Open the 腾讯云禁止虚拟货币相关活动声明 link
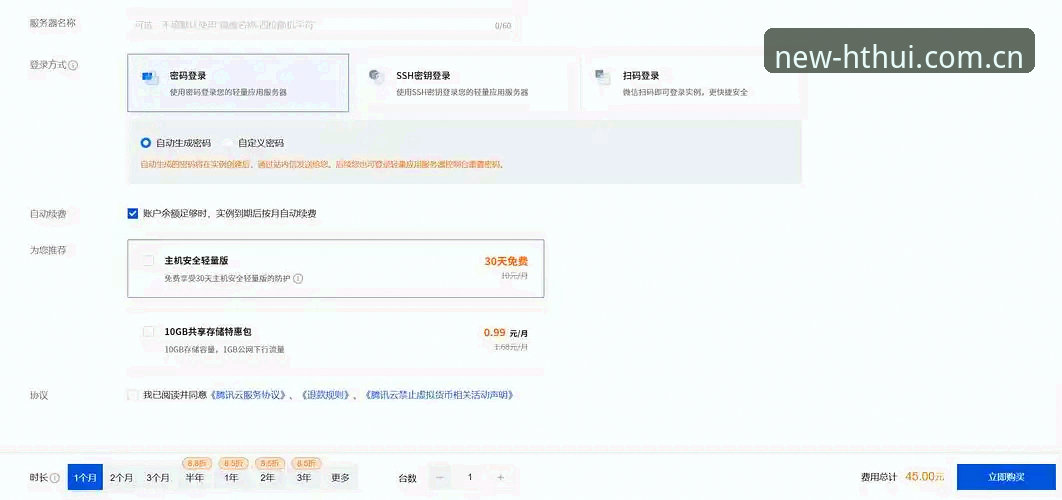The width and height of the screenshot is (1062, 500). [438, 395]
